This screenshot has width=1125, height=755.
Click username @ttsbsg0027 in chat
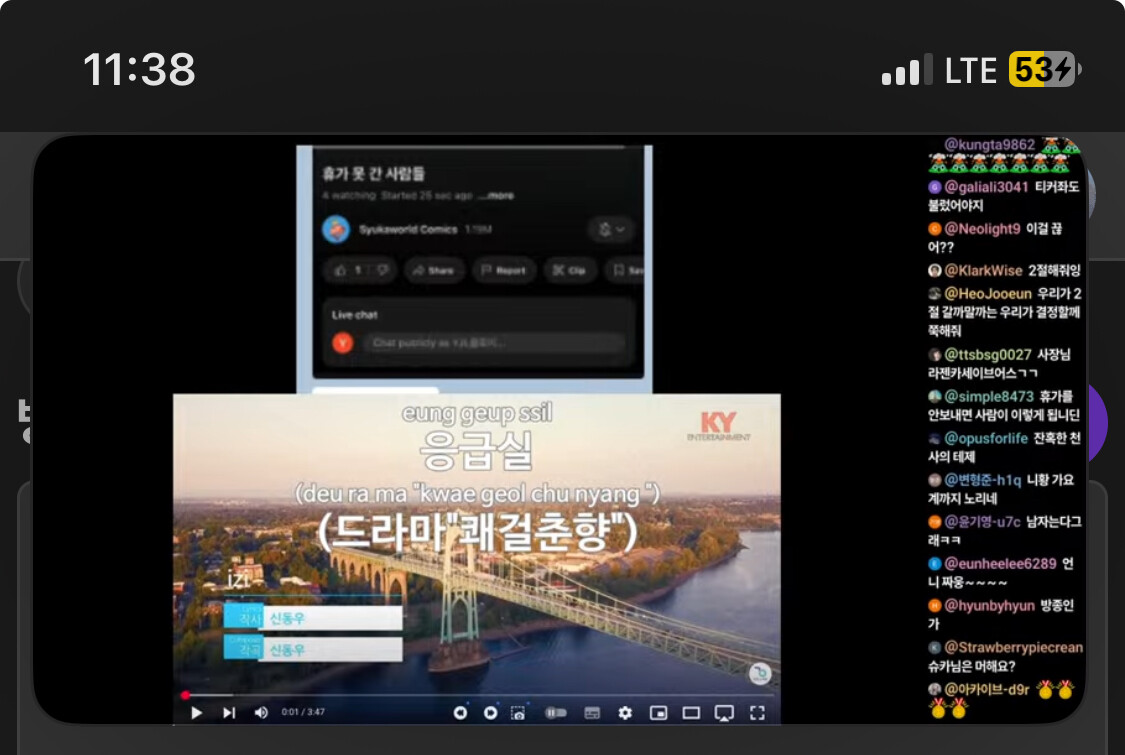point(987,354)
